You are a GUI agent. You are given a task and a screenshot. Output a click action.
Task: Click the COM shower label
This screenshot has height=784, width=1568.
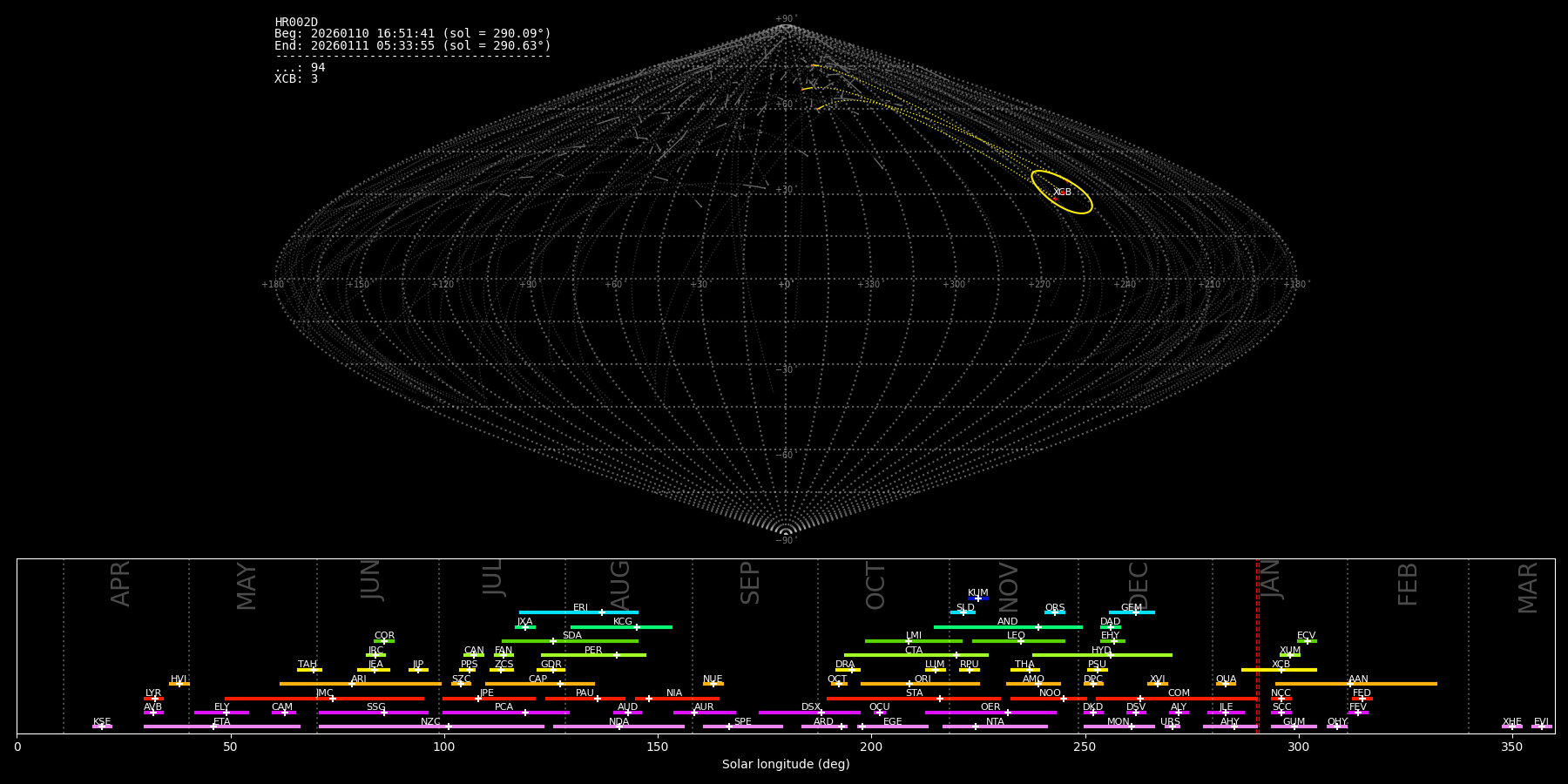[1179, 693]
